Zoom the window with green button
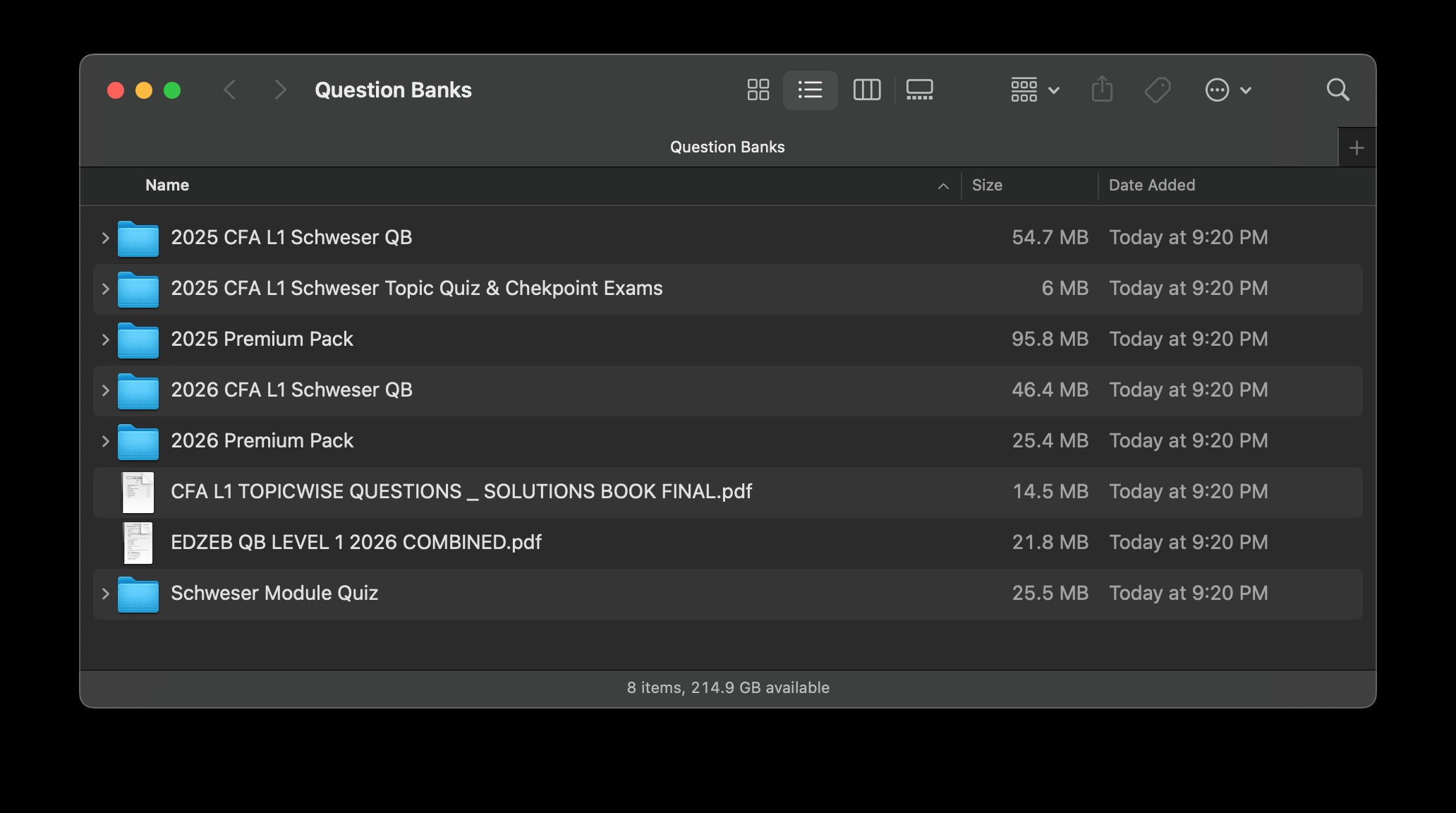 point(172,90)
